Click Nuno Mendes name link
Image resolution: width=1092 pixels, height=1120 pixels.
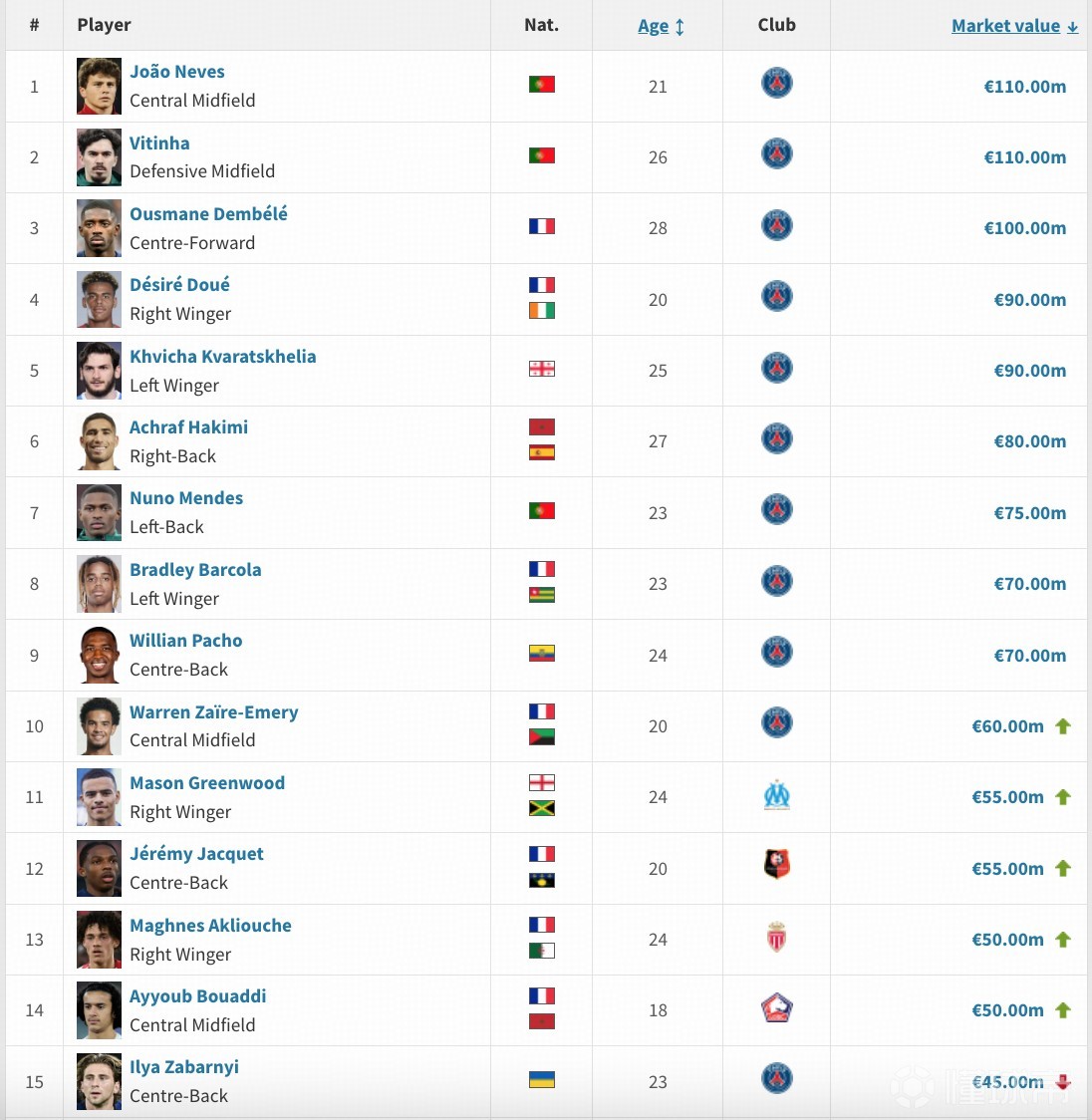tap(186, 498)
